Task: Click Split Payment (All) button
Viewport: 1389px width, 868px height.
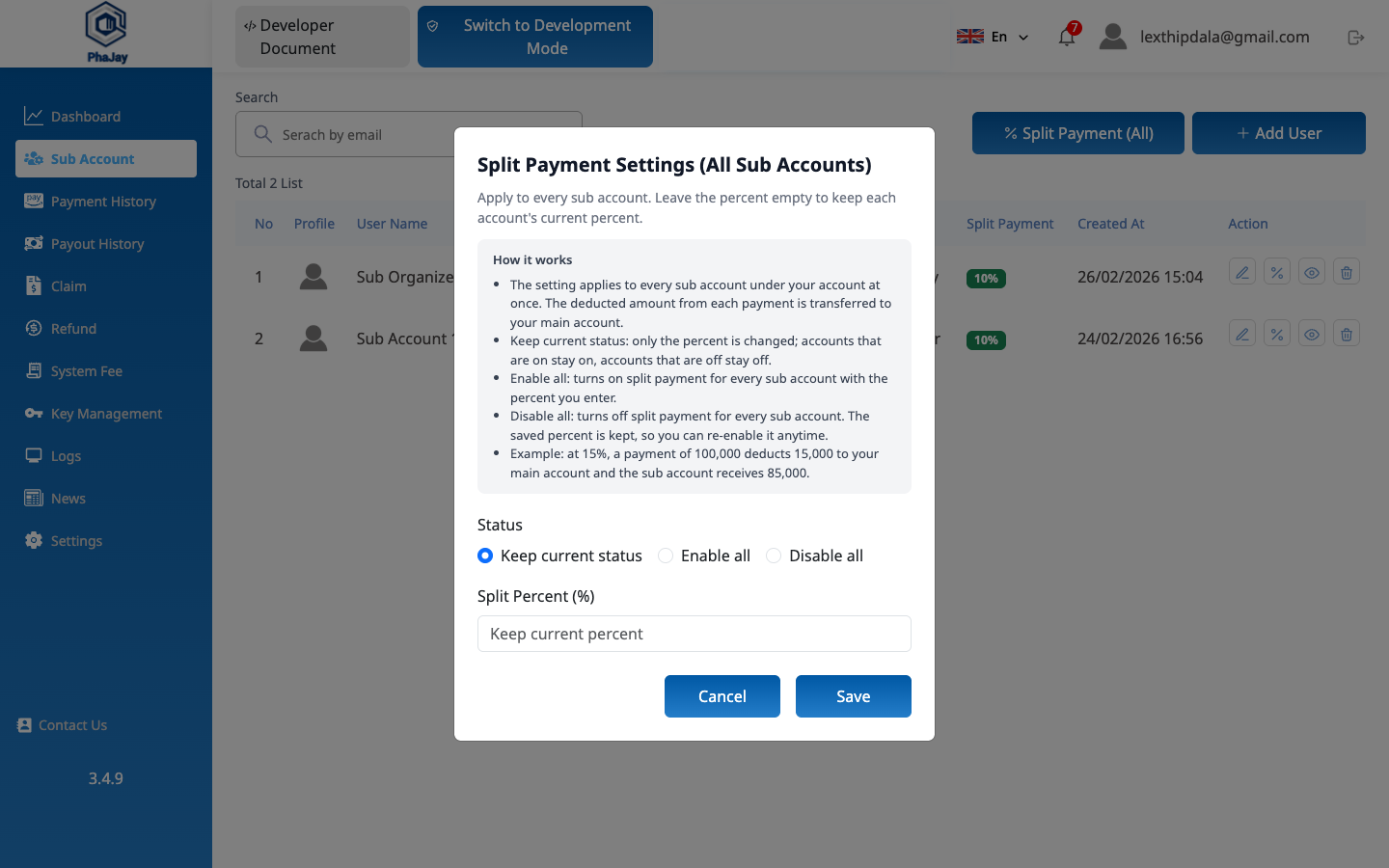Action: (1078, 133)
